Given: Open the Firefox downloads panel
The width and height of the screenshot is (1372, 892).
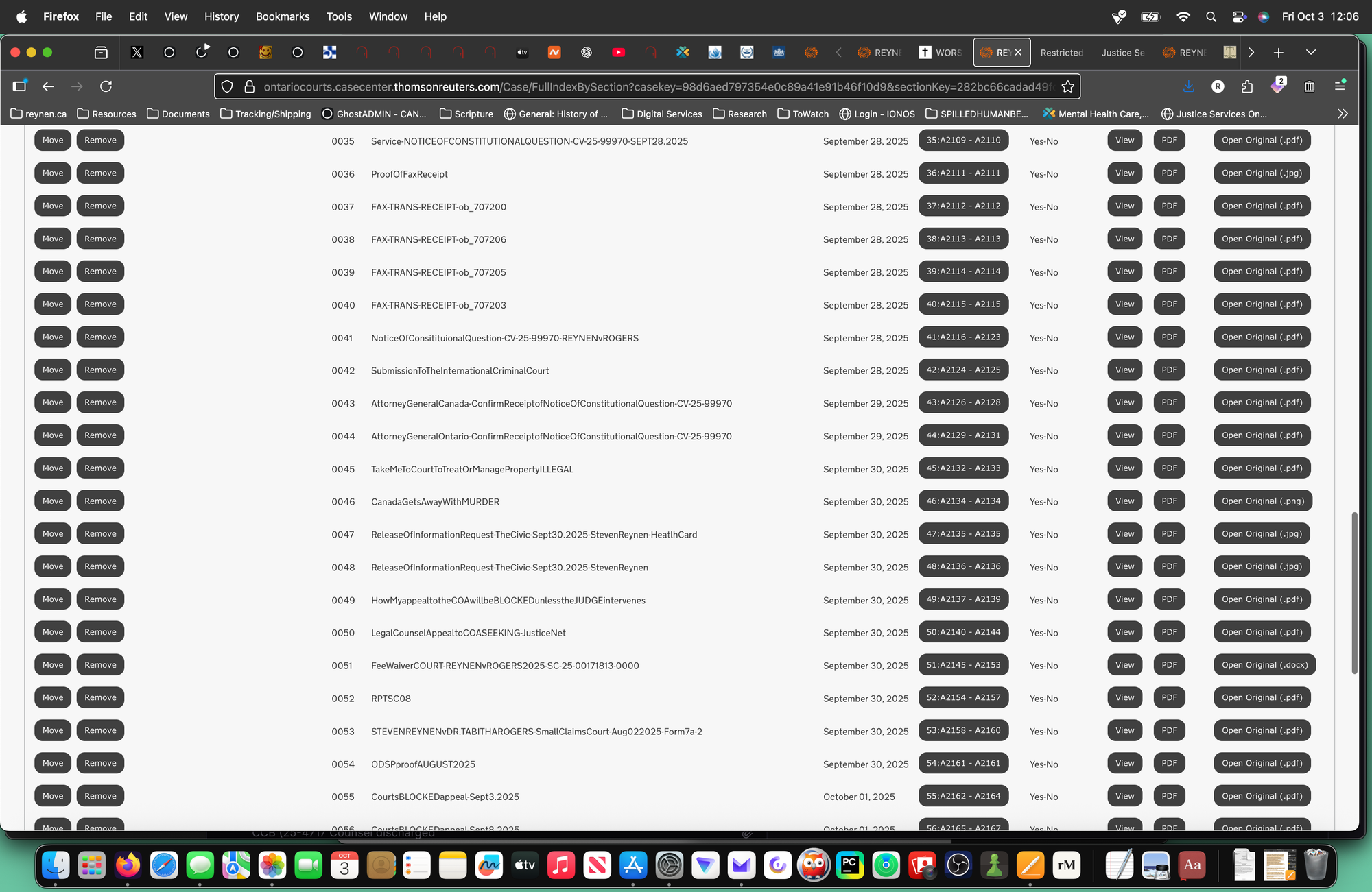Looking at the screenshot, I should click(x=1188, y=86).
